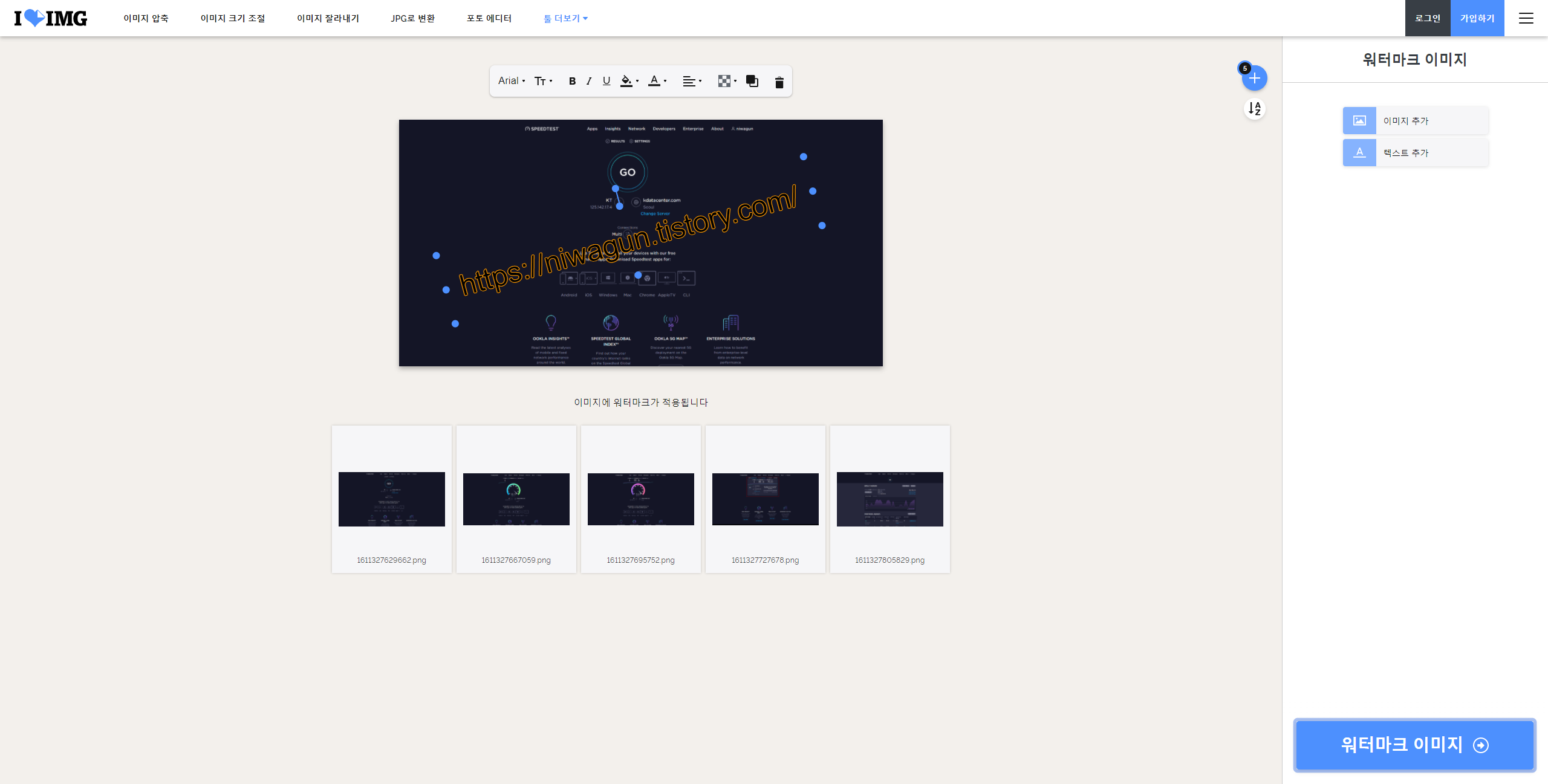Open the font size dropdown
This screenshot has height=784, width=1548.
(543, 81)
